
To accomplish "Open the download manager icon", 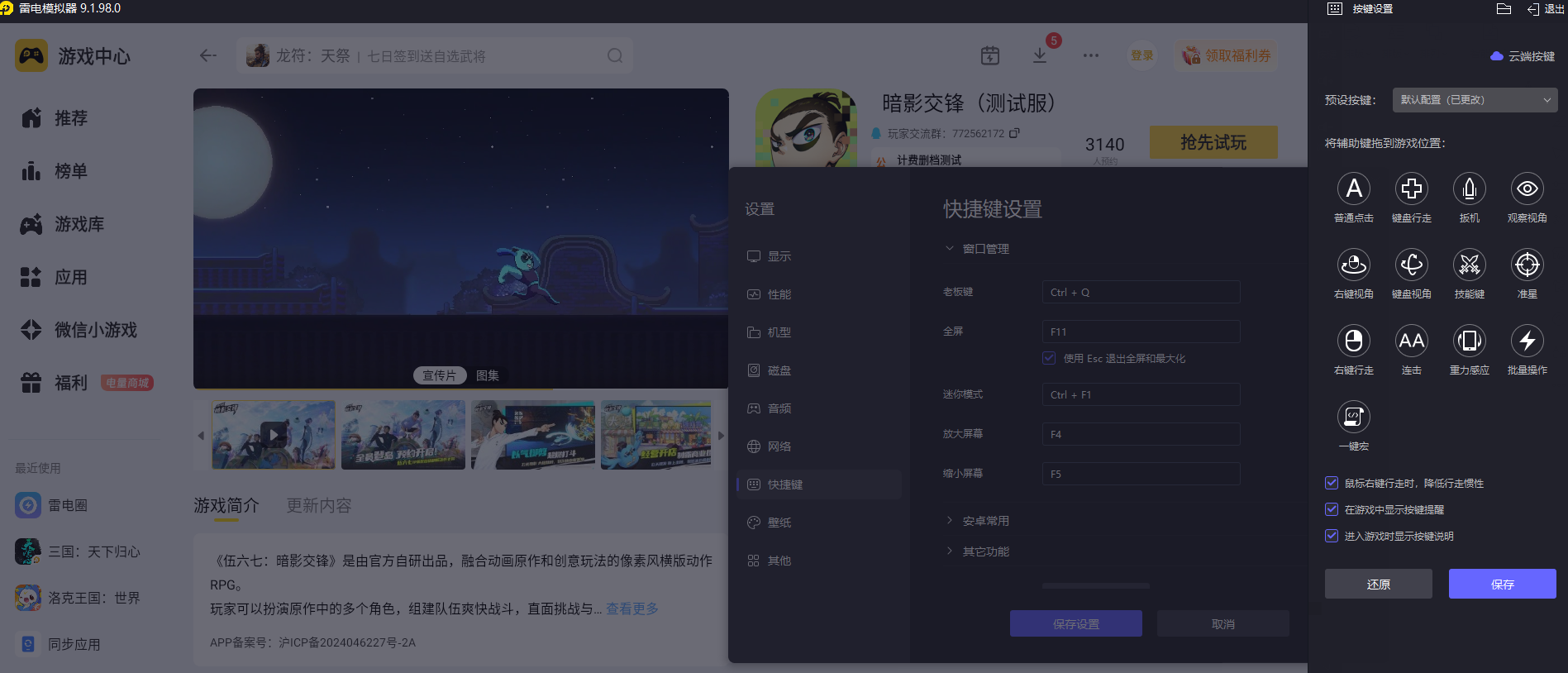I will (x=1040, y=55).
